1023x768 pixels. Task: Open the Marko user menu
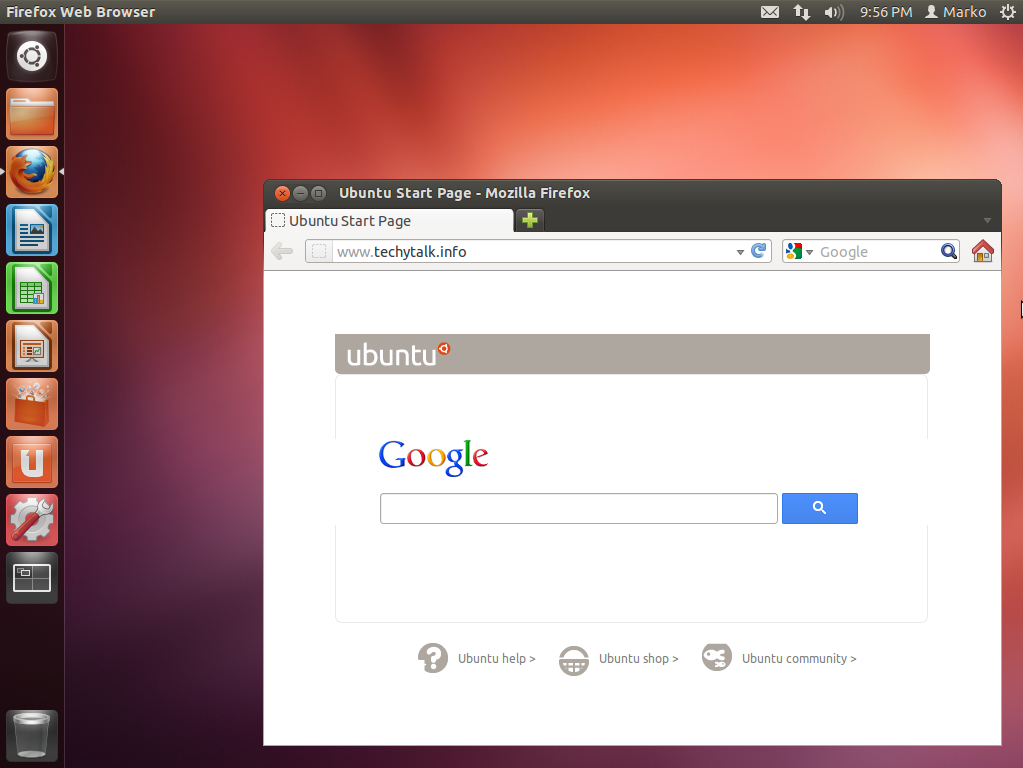[955, 12]
